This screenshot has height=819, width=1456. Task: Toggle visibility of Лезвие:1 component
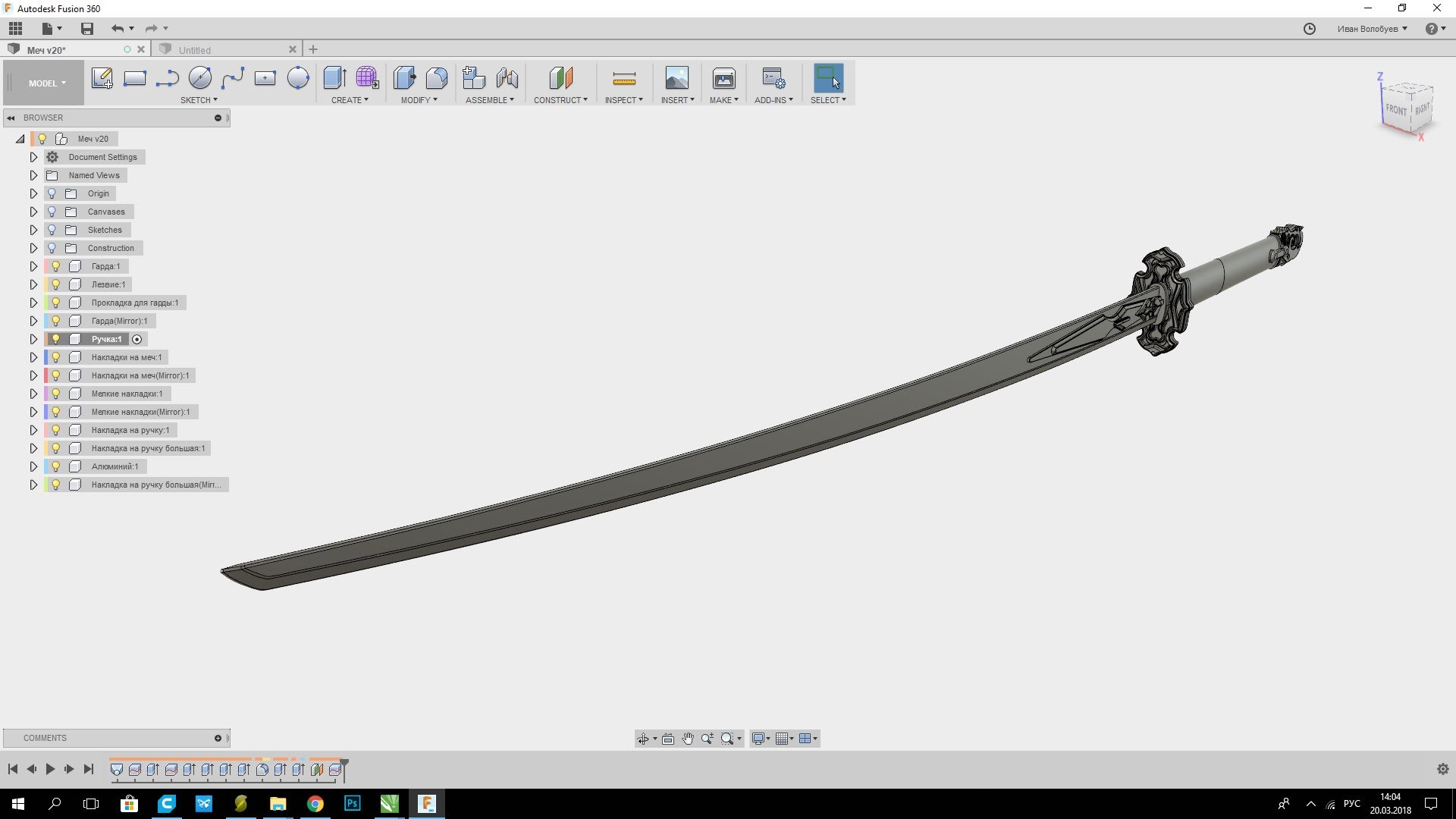55,284
